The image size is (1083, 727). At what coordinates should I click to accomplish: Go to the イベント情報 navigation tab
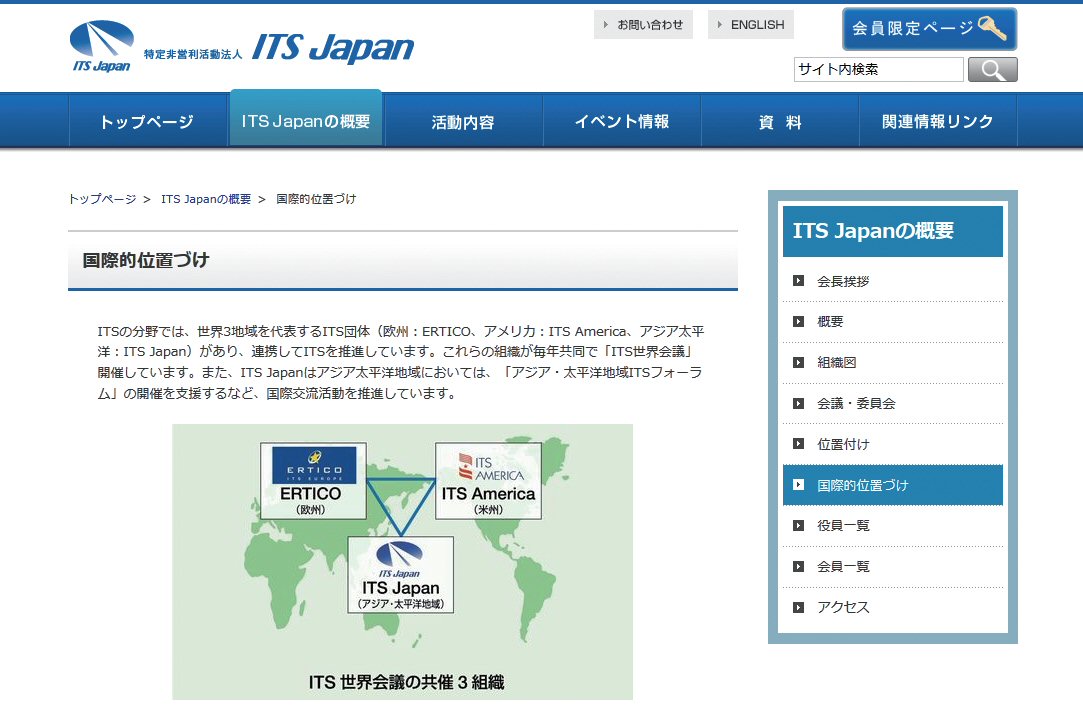pos(622,122)
